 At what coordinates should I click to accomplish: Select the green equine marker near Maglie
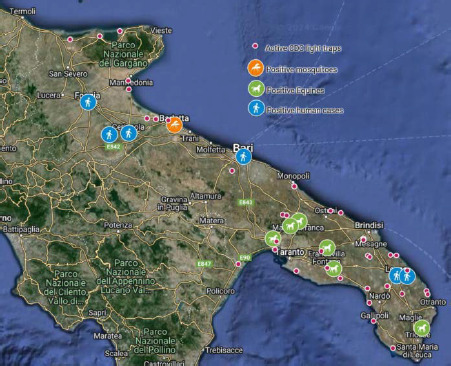tap(422, 328)
